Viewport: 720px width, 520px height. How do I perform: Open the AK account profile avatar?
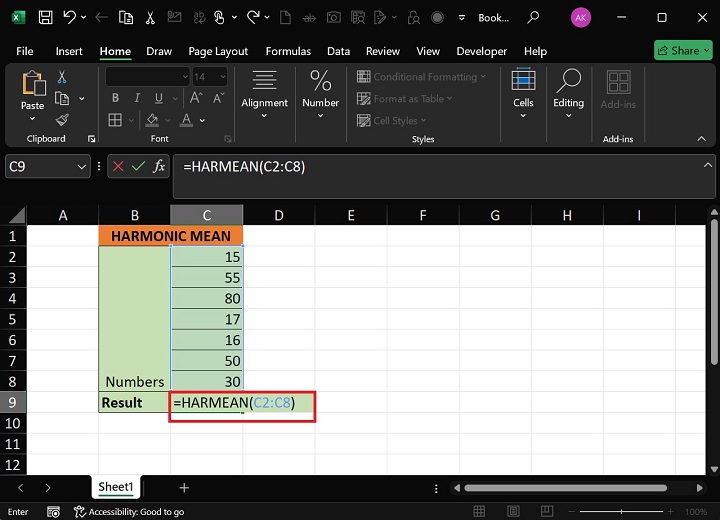pyautogui.click(x=580, y=17)
